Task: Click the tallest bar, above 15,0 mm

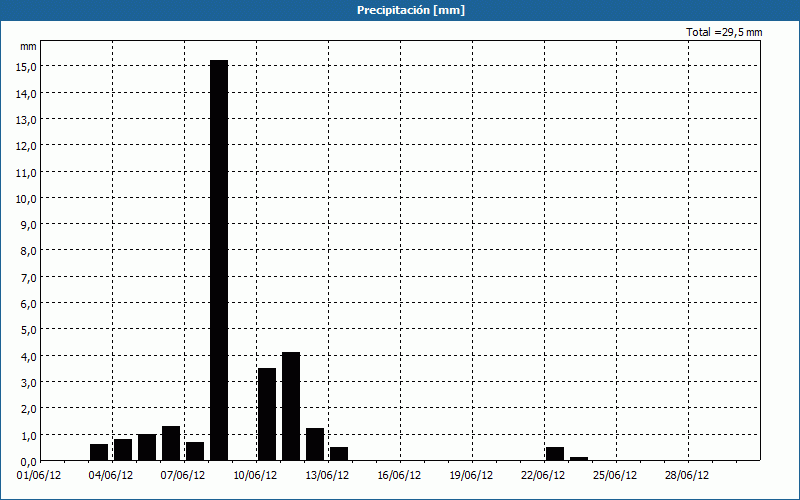Action: click(219, 260)
